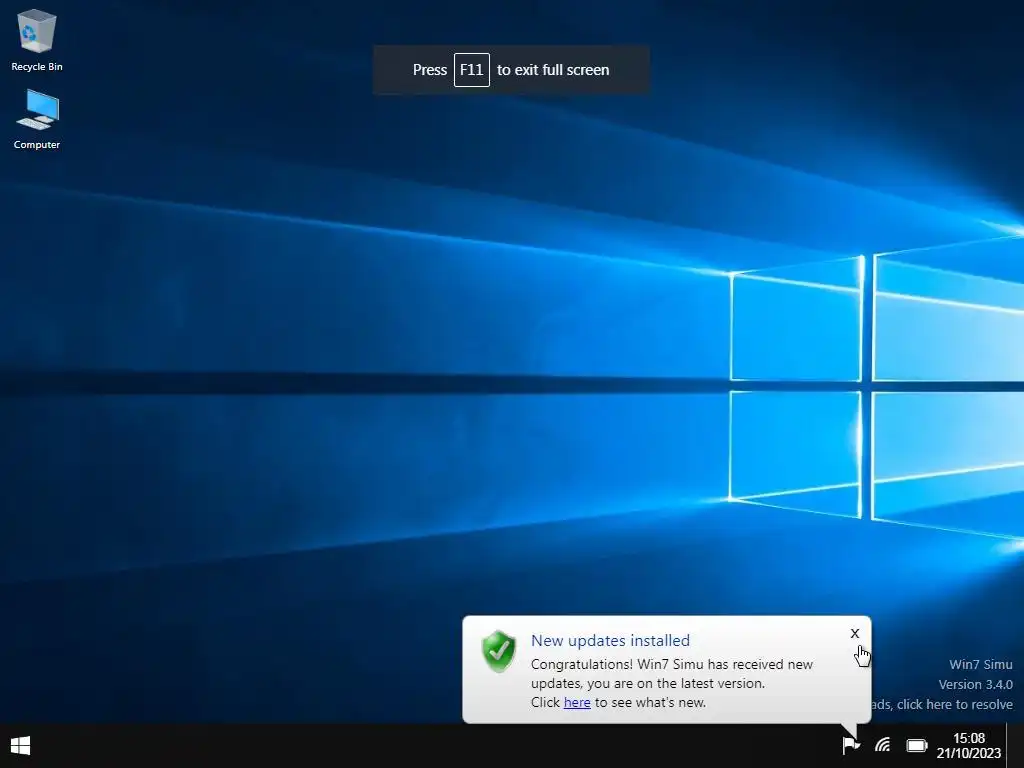
Task: Close the New updates installed notification
Action: tap(855, 633)
